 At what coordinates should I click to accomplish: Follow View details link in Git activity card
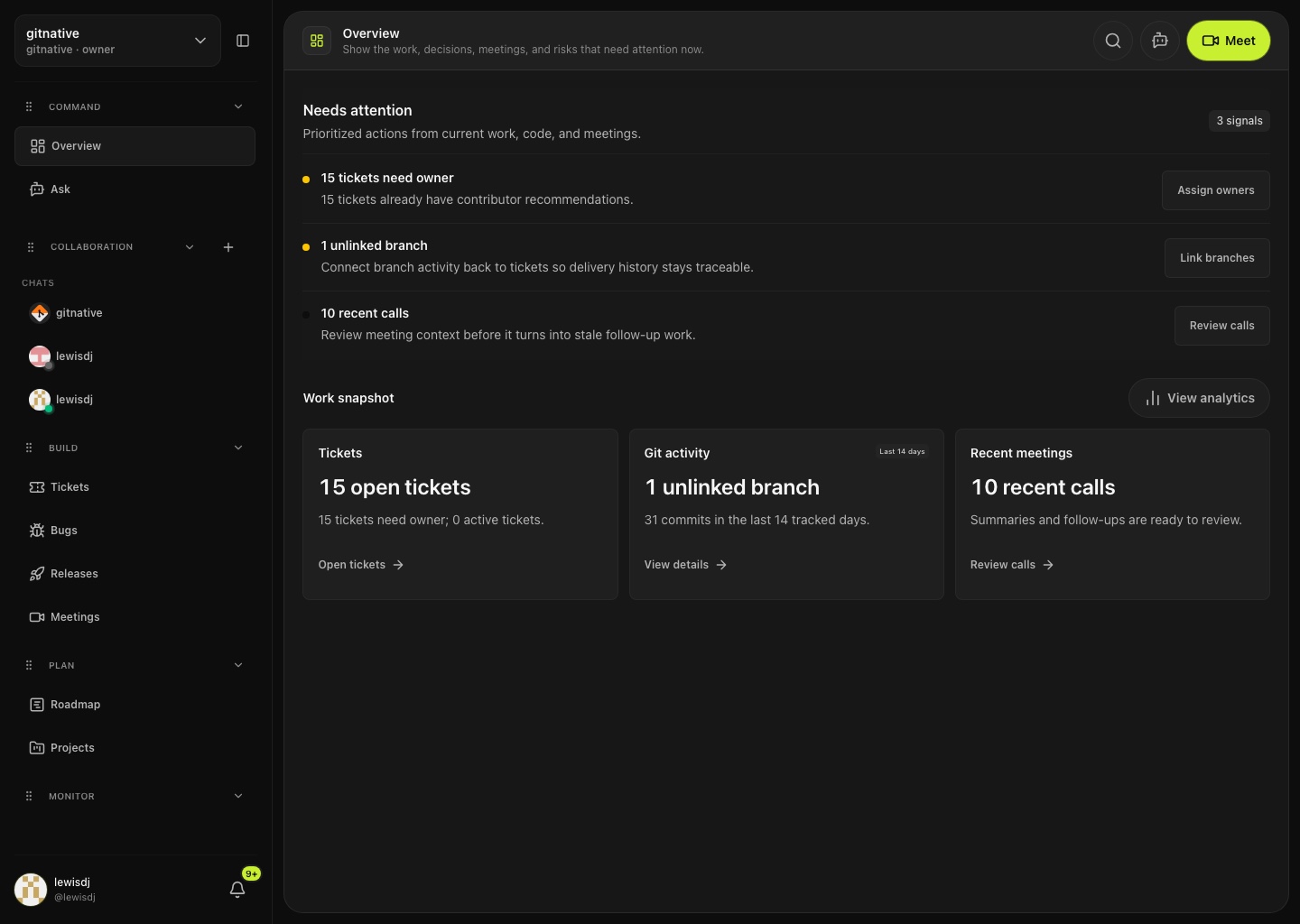click(685, 565)
